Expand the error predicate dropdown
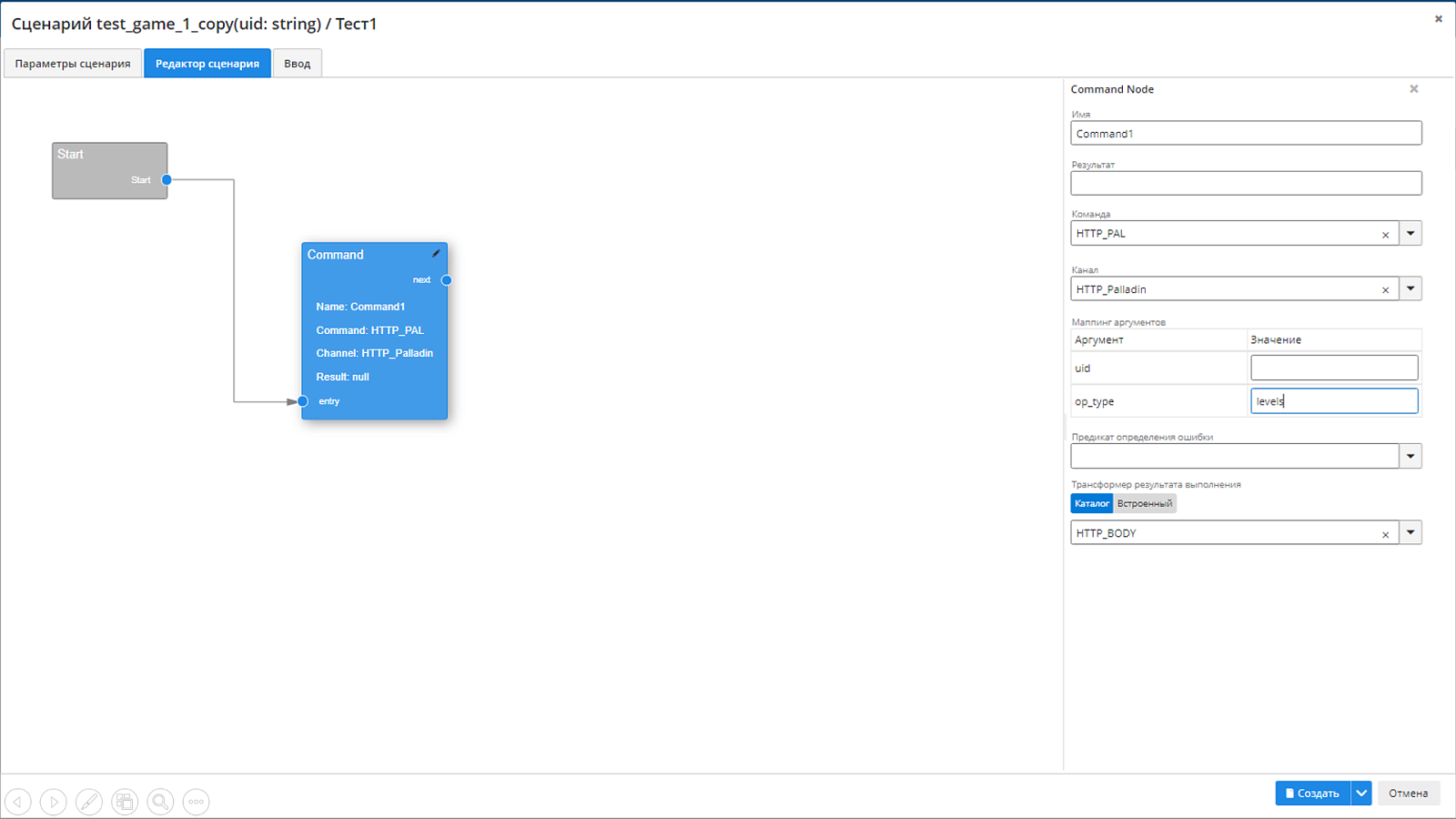 (x=1410, y=456)
